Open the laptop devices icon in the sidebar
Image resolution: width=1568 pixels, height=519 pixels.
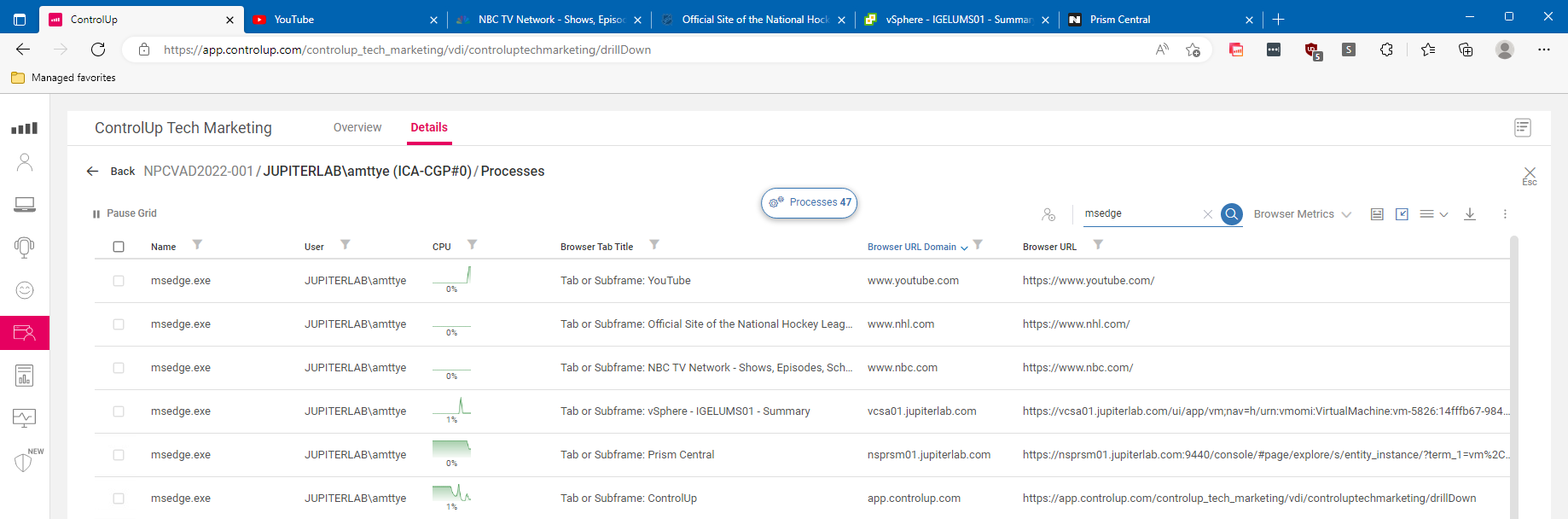click(25, 205)
